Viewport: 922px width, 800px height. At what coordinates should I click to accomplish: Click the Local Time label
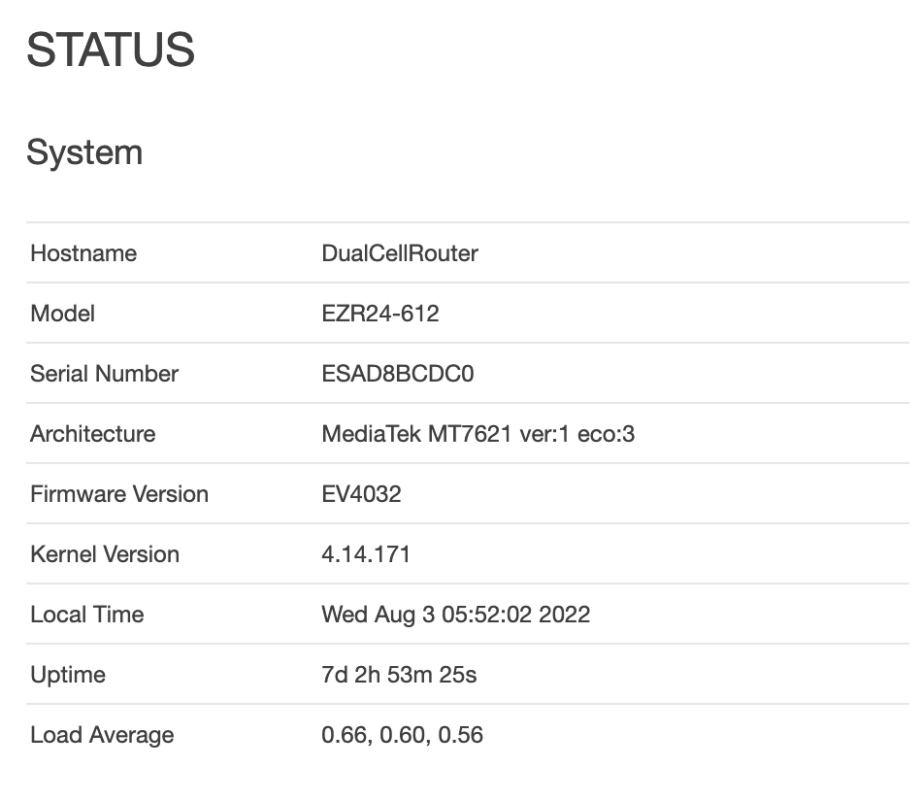coord(87,615)
